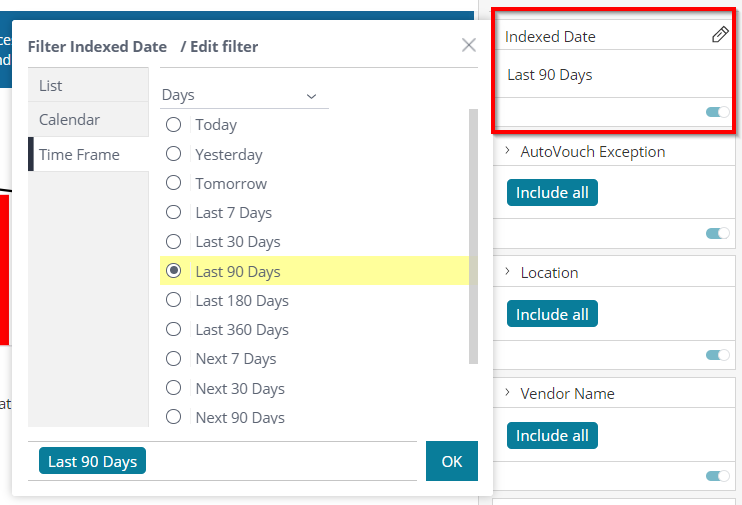The height and width of the screenshot is (505, 742).
Task: Expand the AutoVouch Exception filter
Action: [x=507, y=151]
